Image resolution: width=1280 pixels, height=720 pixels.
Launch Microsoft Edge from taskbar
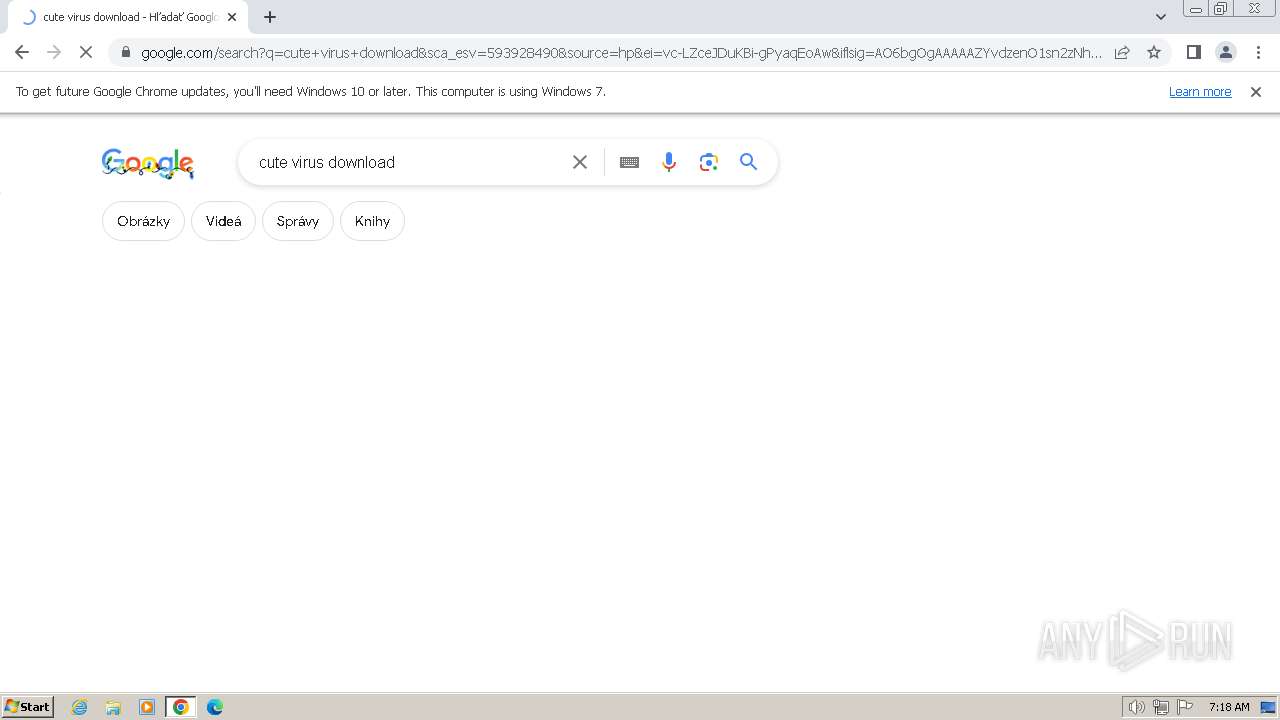click(215, 707)
